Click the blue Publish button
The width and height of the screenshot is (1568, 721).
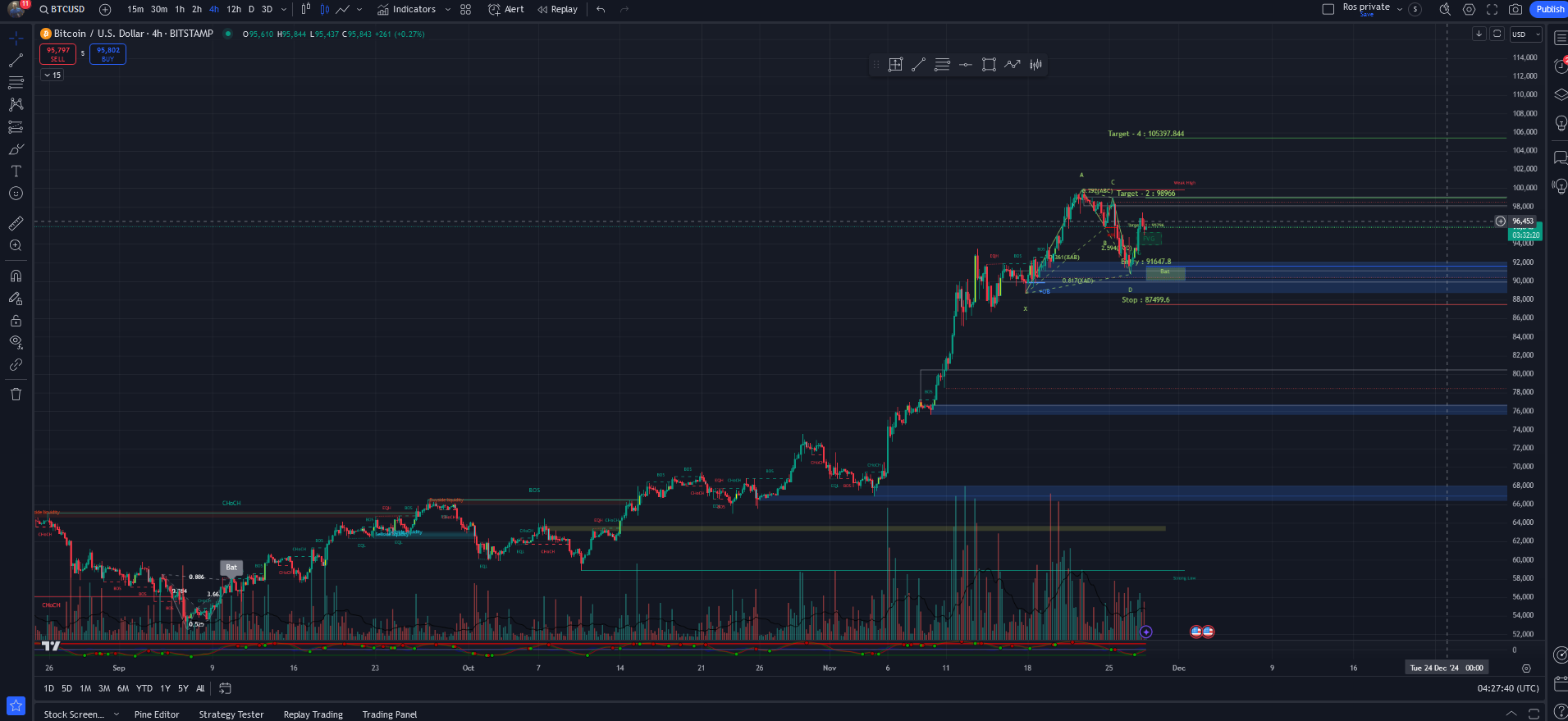(1550, 9)
